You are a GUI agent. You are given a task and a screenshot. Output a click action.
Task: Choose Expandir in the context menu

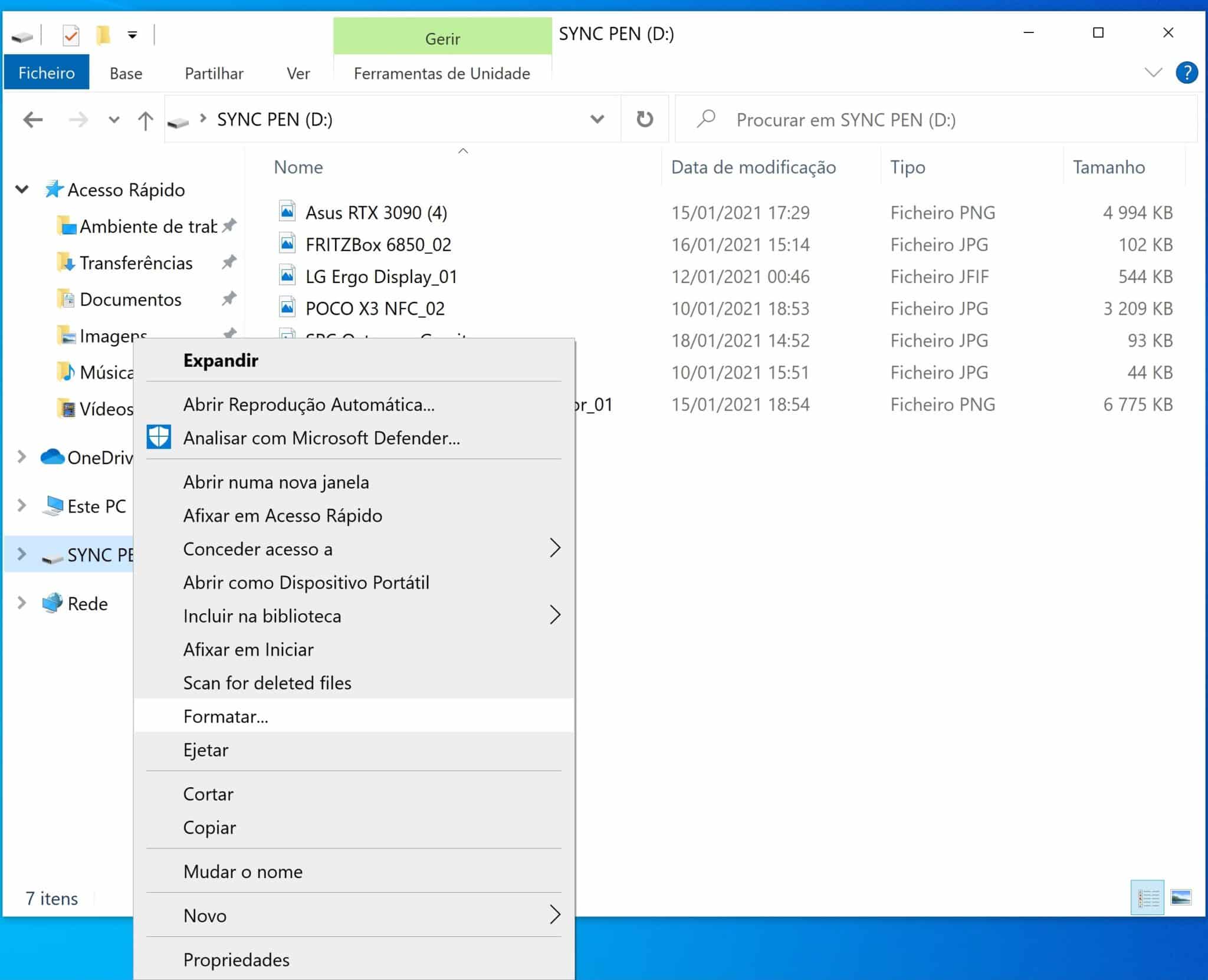tap(354, 360)
